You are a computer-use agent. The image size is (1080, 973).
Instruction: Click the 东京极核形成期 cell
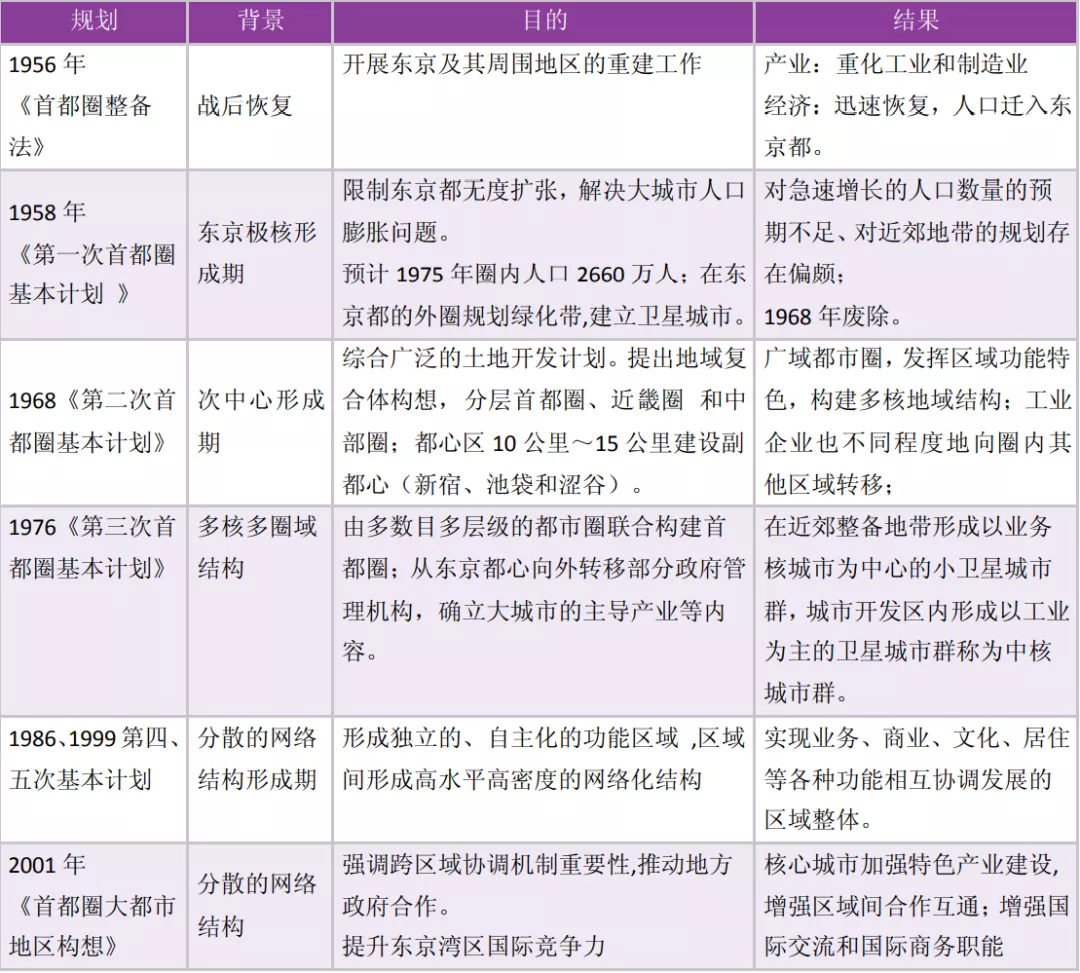click(x=260, y=254)
